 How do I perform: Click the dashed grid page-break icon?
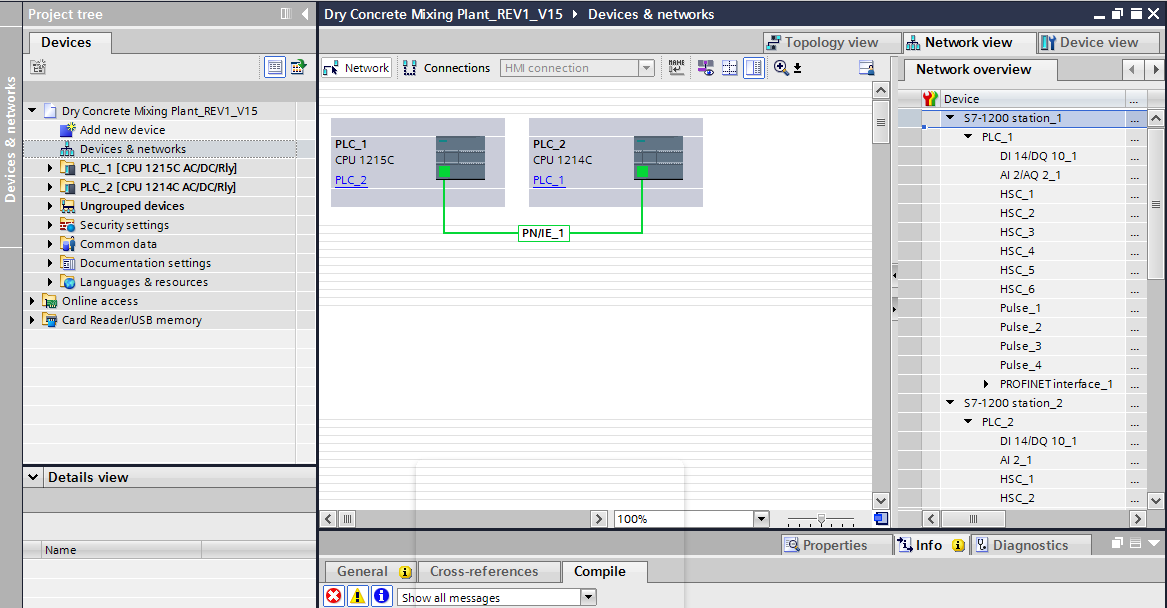(x=729, y=68)
